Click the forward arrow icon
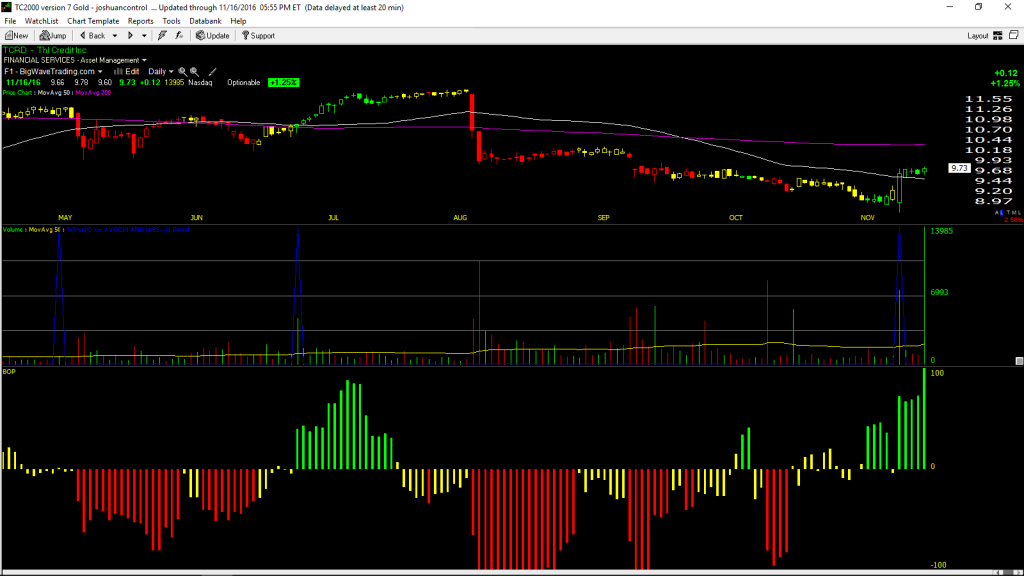 (131, 36)
